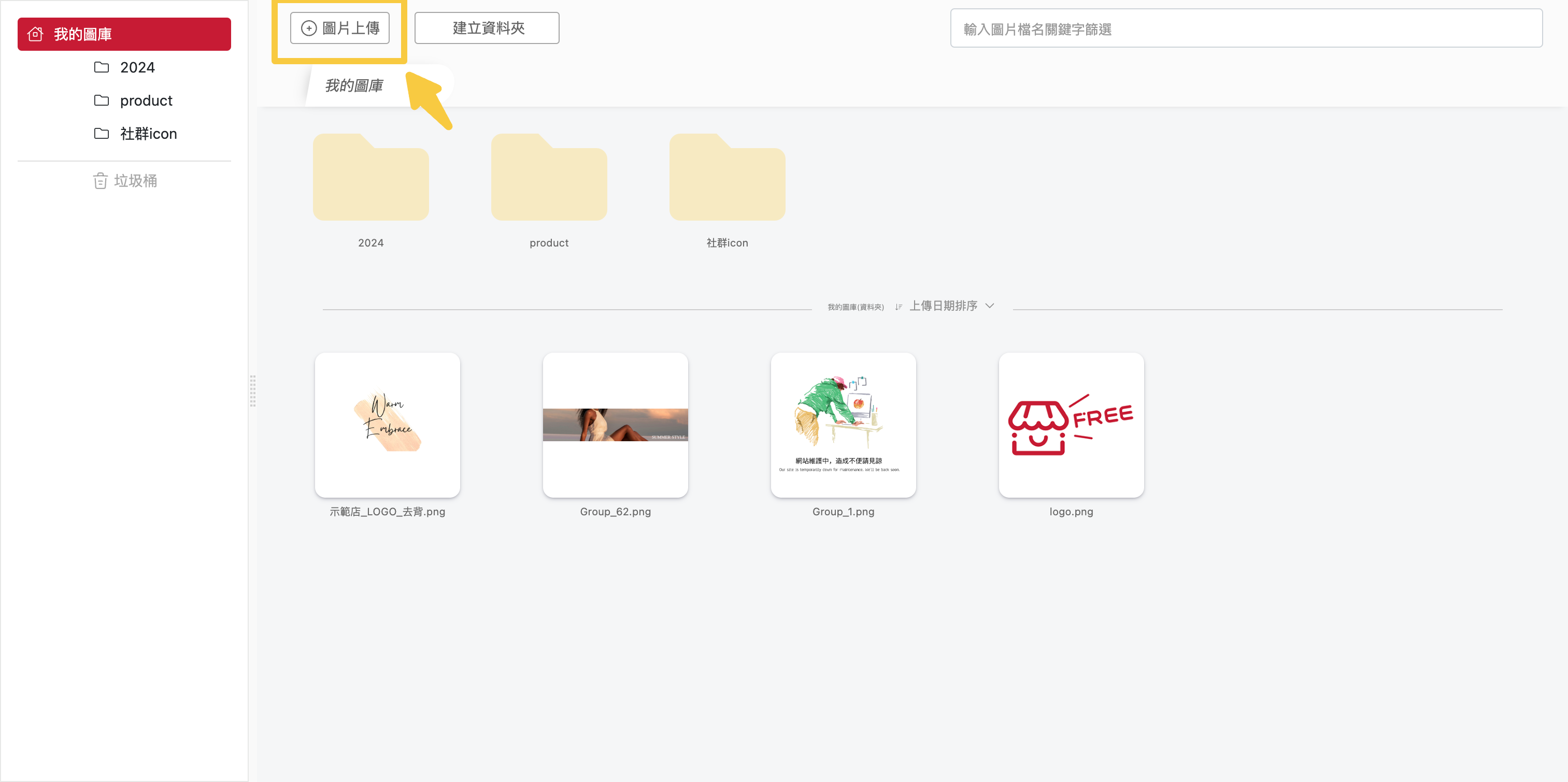Click the 圖片上傳 upload button

[x=339, y=28]
